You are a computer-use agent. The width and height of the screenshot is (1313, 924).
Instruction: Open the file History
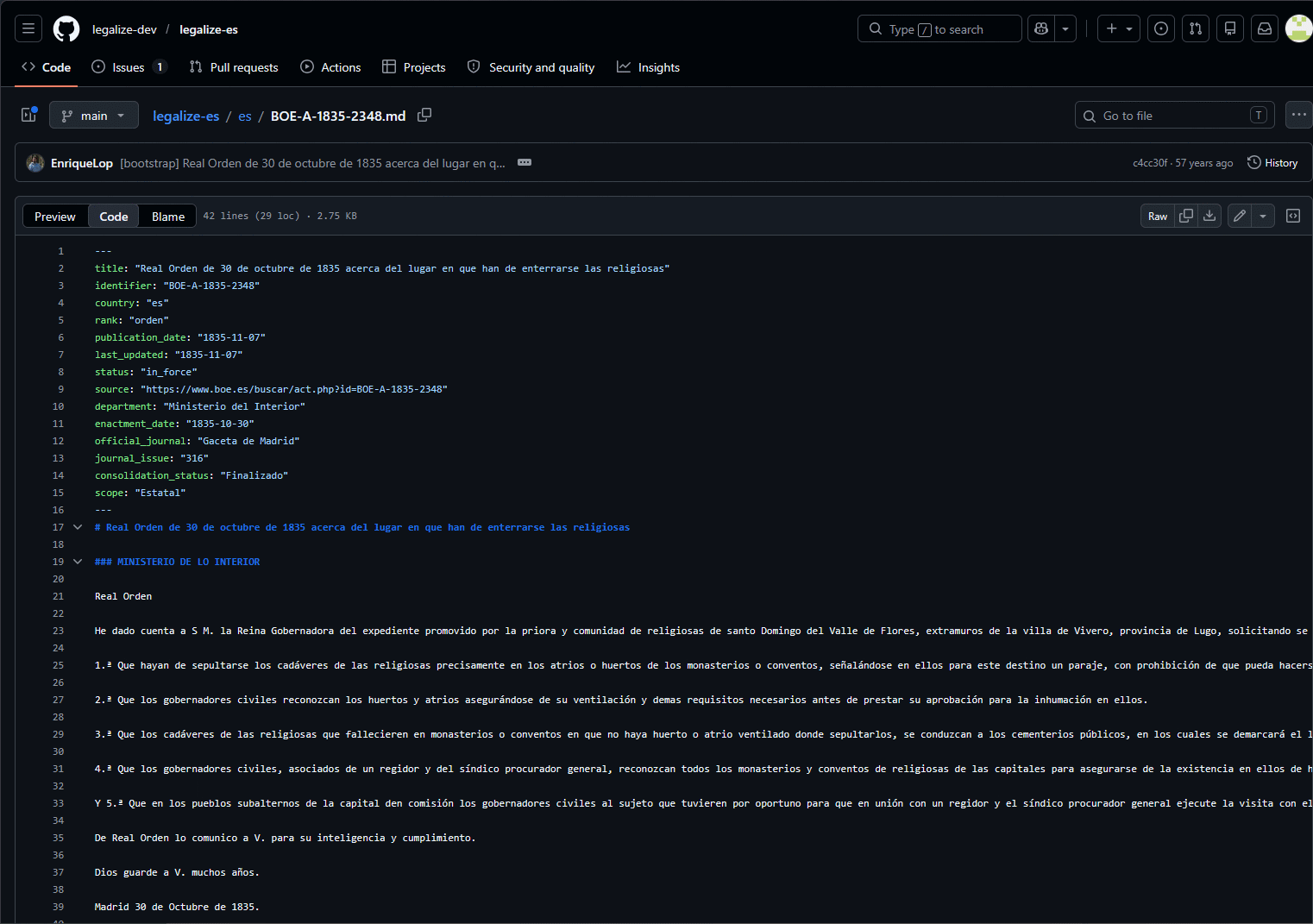tap(1272, 163)
